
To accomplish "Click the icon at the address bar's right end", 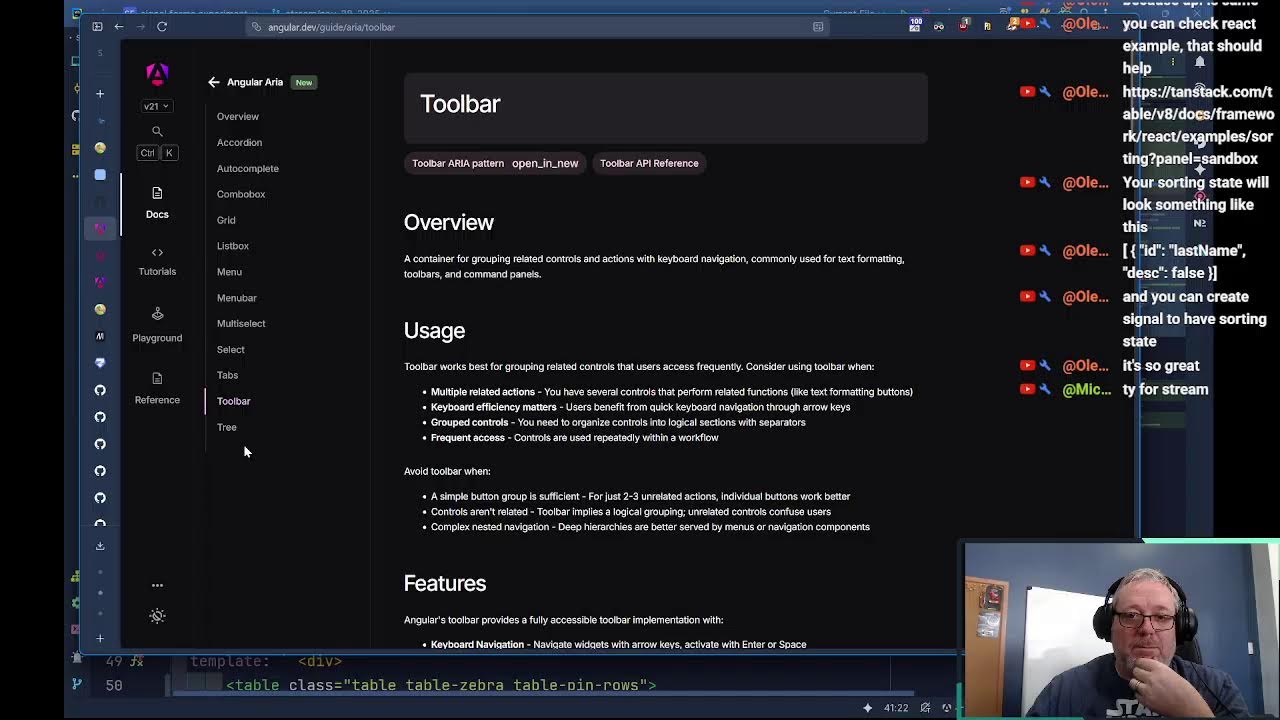I will point(818,27).
